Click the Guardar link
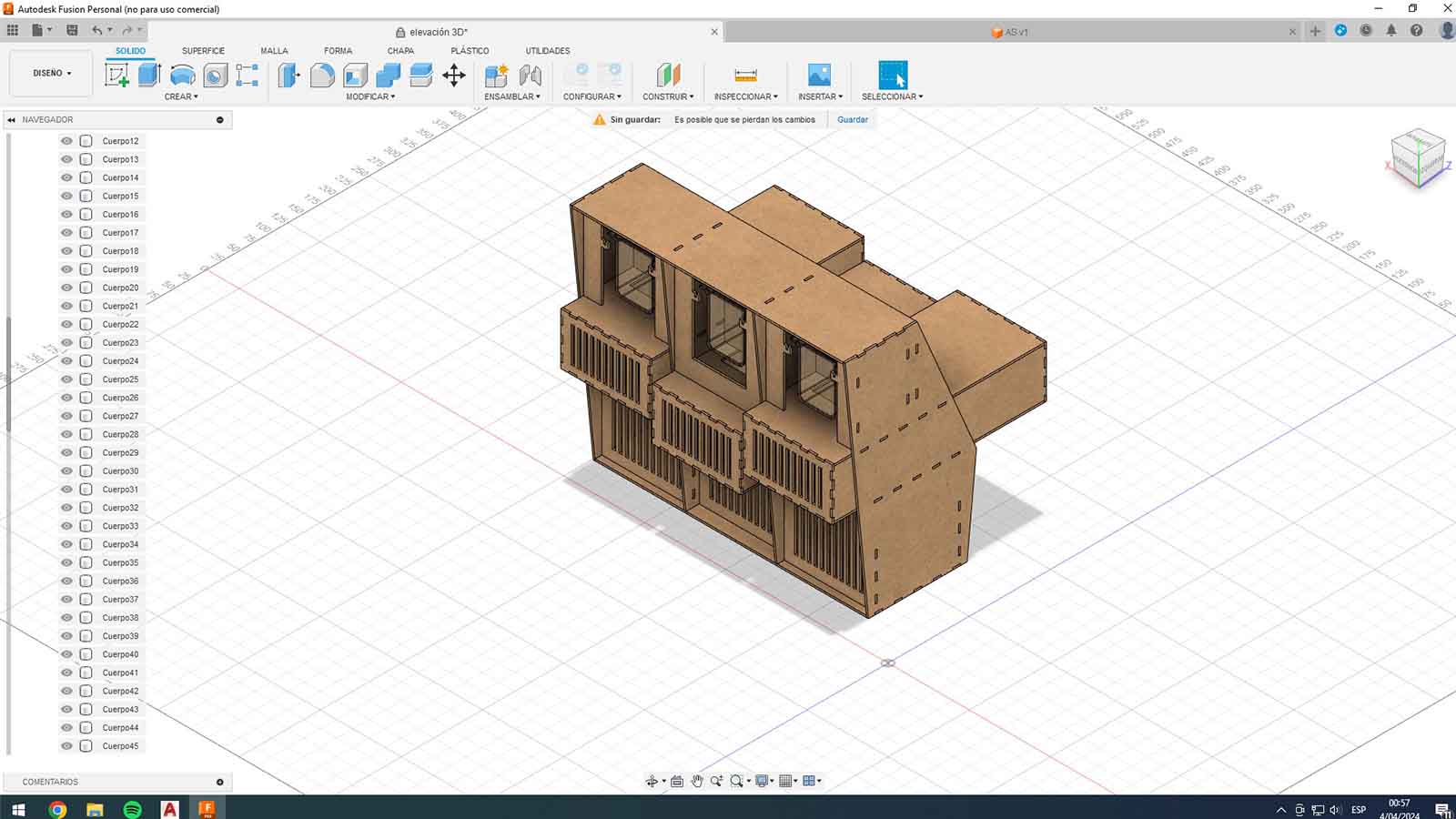Viewport: 1456px width, 819px height. [x=853, y=119]
